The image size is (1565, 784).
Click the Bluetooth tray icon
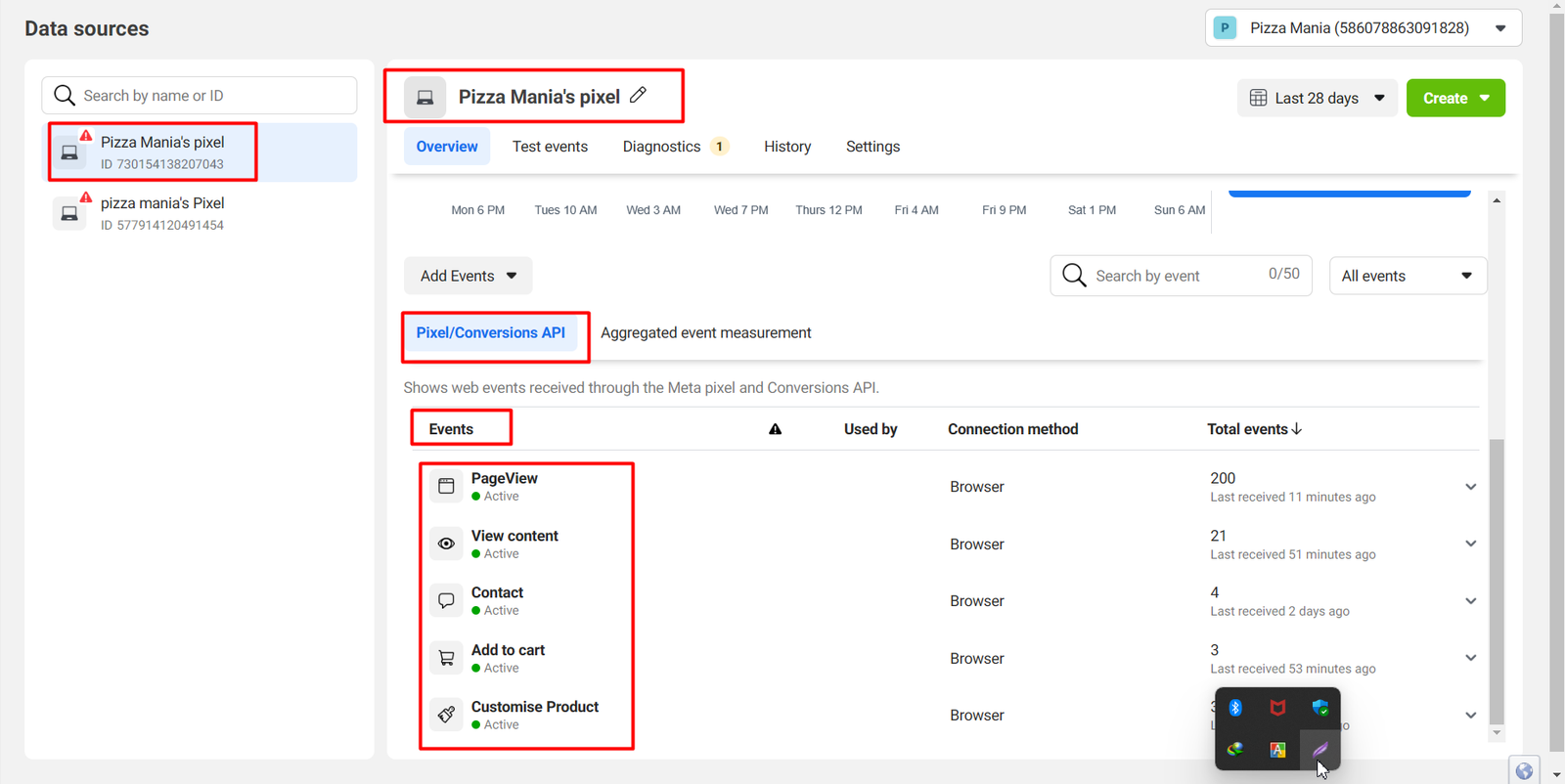click(x=1235, y=708)
